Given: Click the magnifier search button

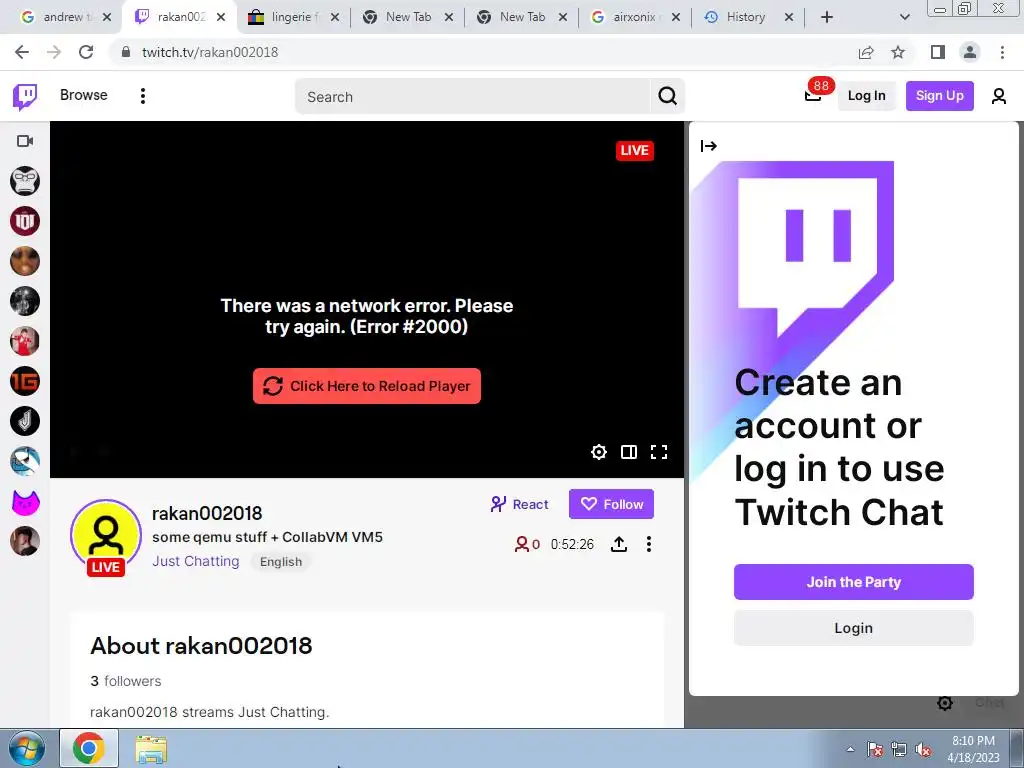Looking at the screenshot, I should pos(667,97).
